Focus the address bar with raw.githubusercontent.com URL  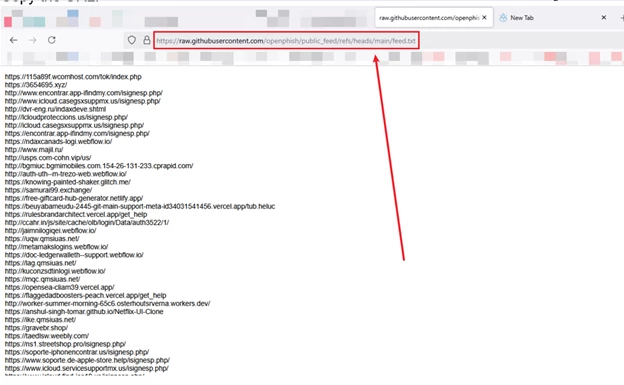pyautogui.click(x=286, y=41)
